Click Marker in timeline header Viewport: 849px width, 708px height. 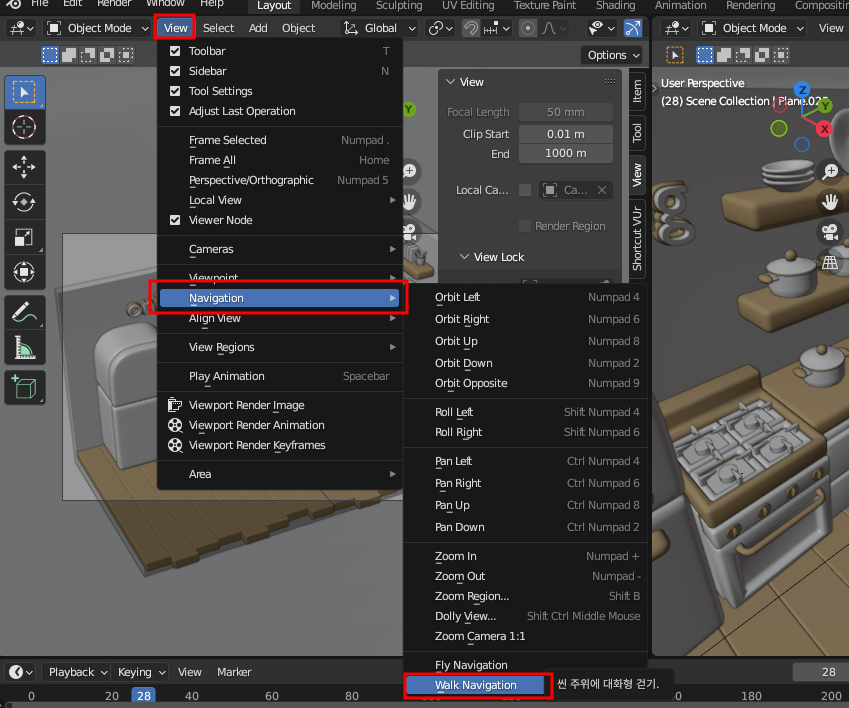point(234,672)
